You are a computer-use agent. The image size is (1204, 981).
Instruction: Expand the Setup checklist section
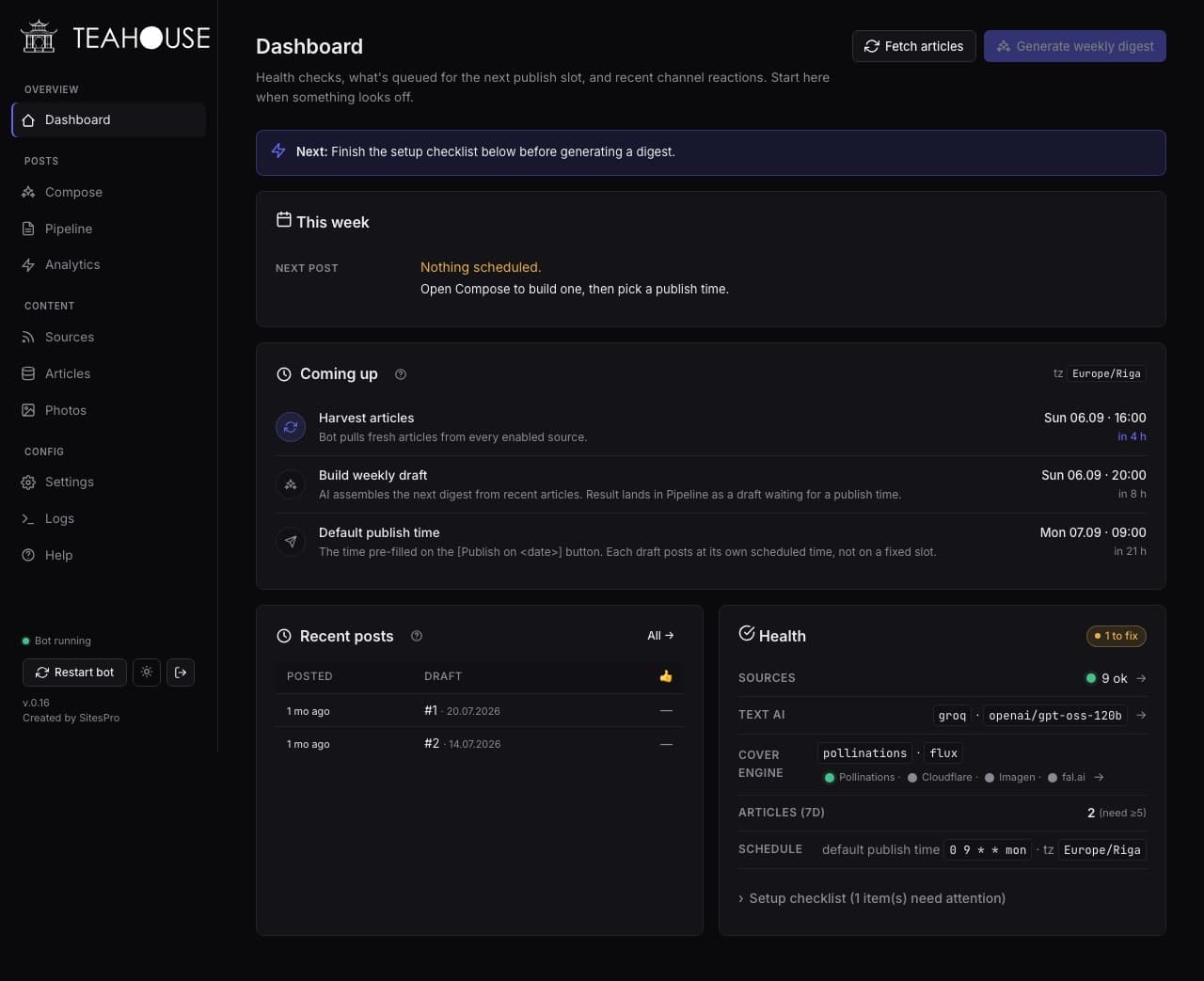[x=872, y=898]
